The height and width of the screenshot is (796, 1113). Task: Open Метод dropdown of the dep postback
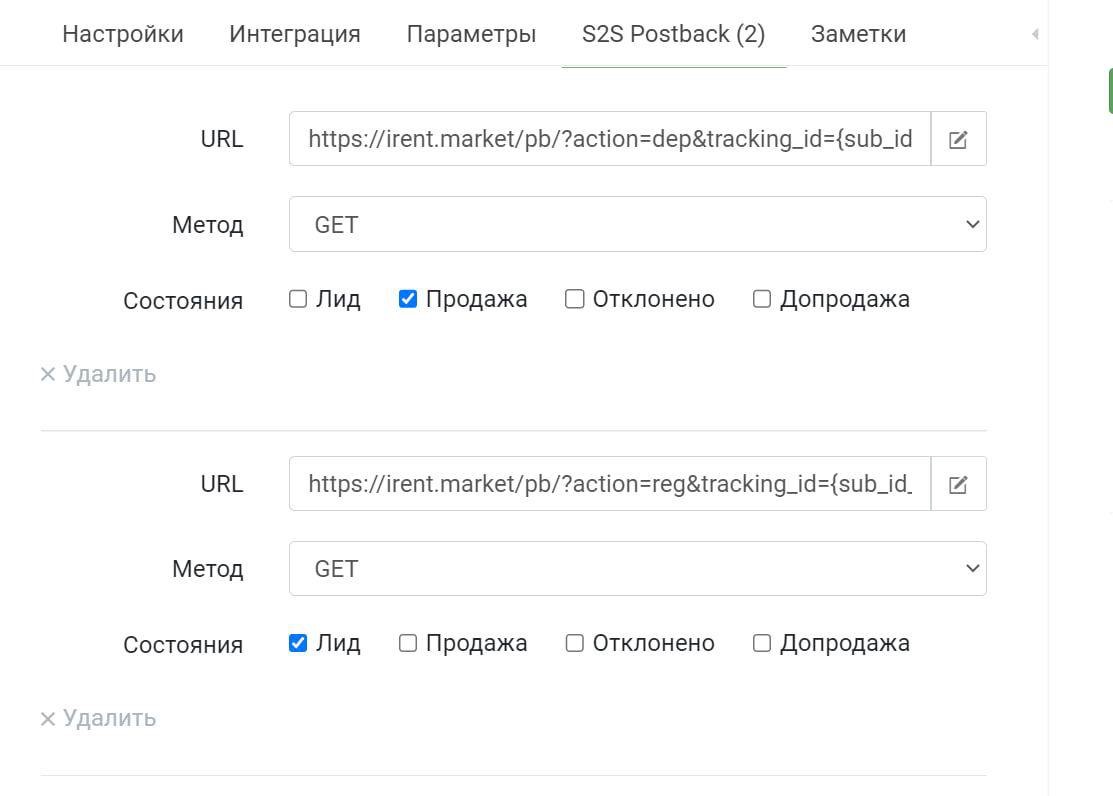[x=637, y=224]
